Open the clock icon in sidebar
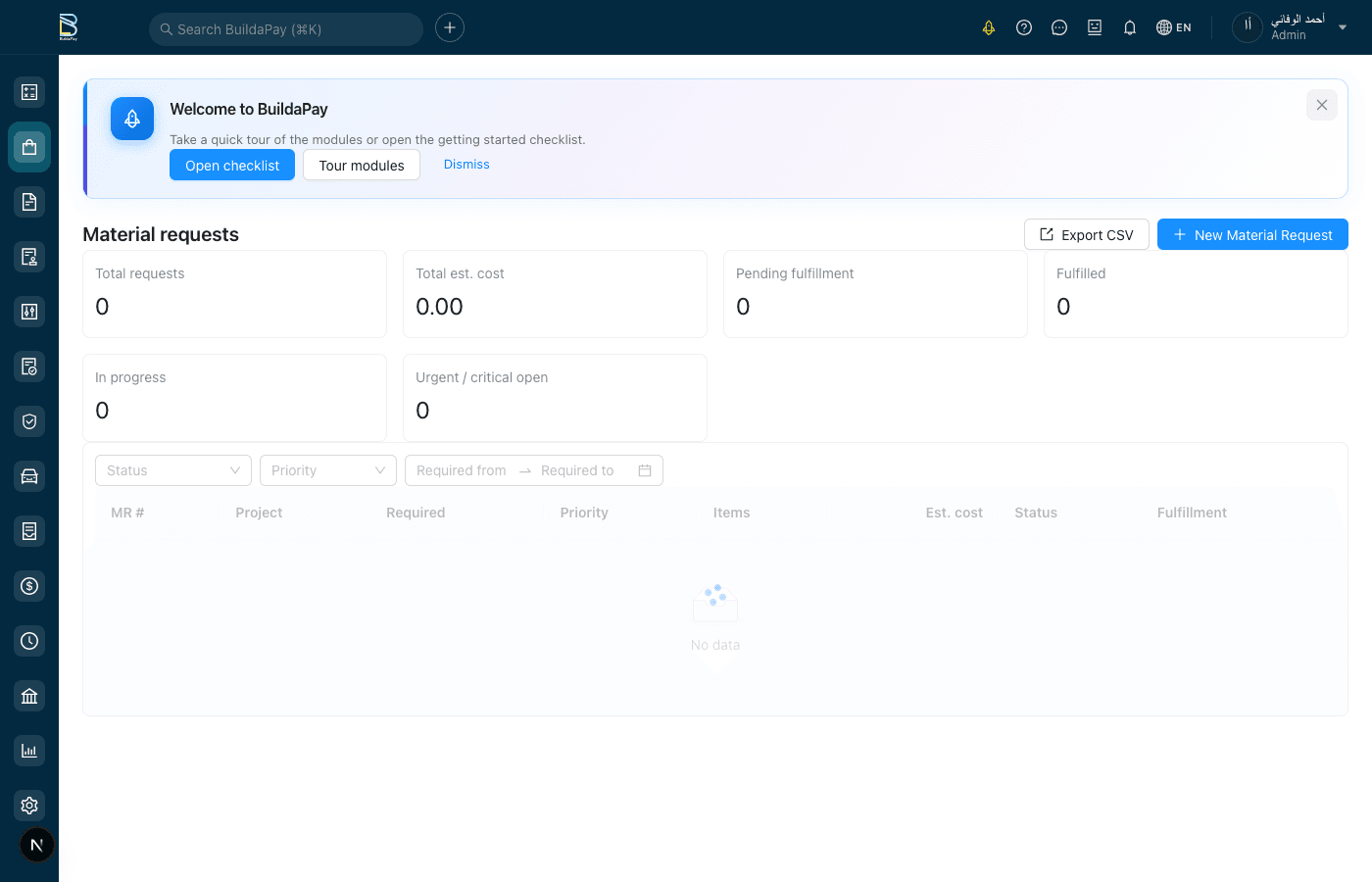 pyautogui.click(x=29, y=641)
